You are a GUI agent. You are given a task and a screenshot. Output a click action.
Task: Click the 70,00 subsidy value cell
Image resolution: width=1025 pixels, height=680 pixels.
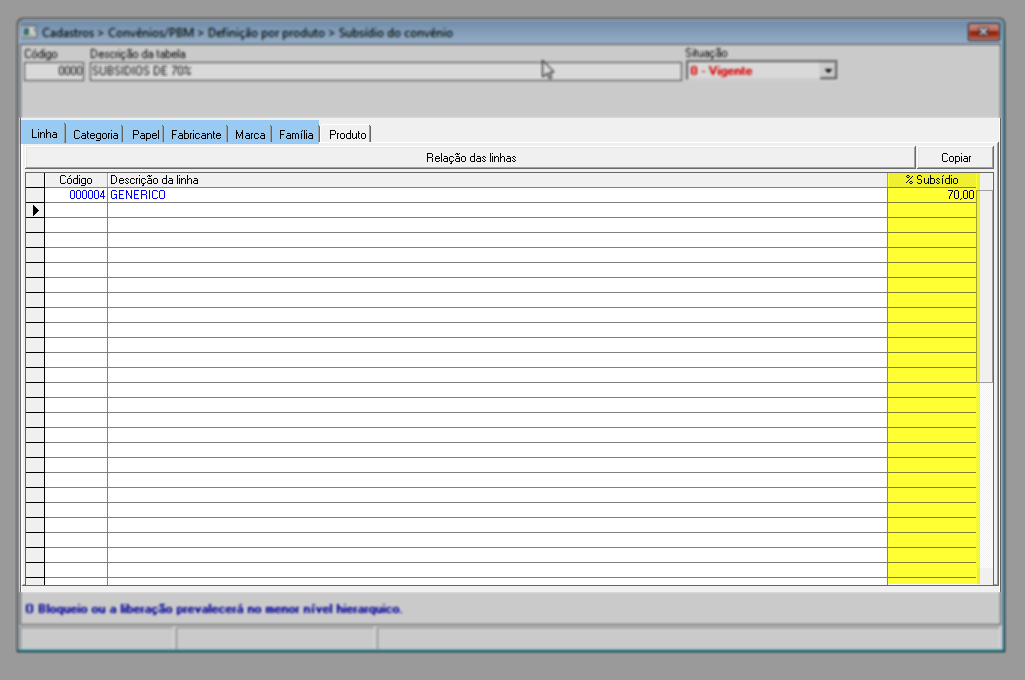coord(932,195)
